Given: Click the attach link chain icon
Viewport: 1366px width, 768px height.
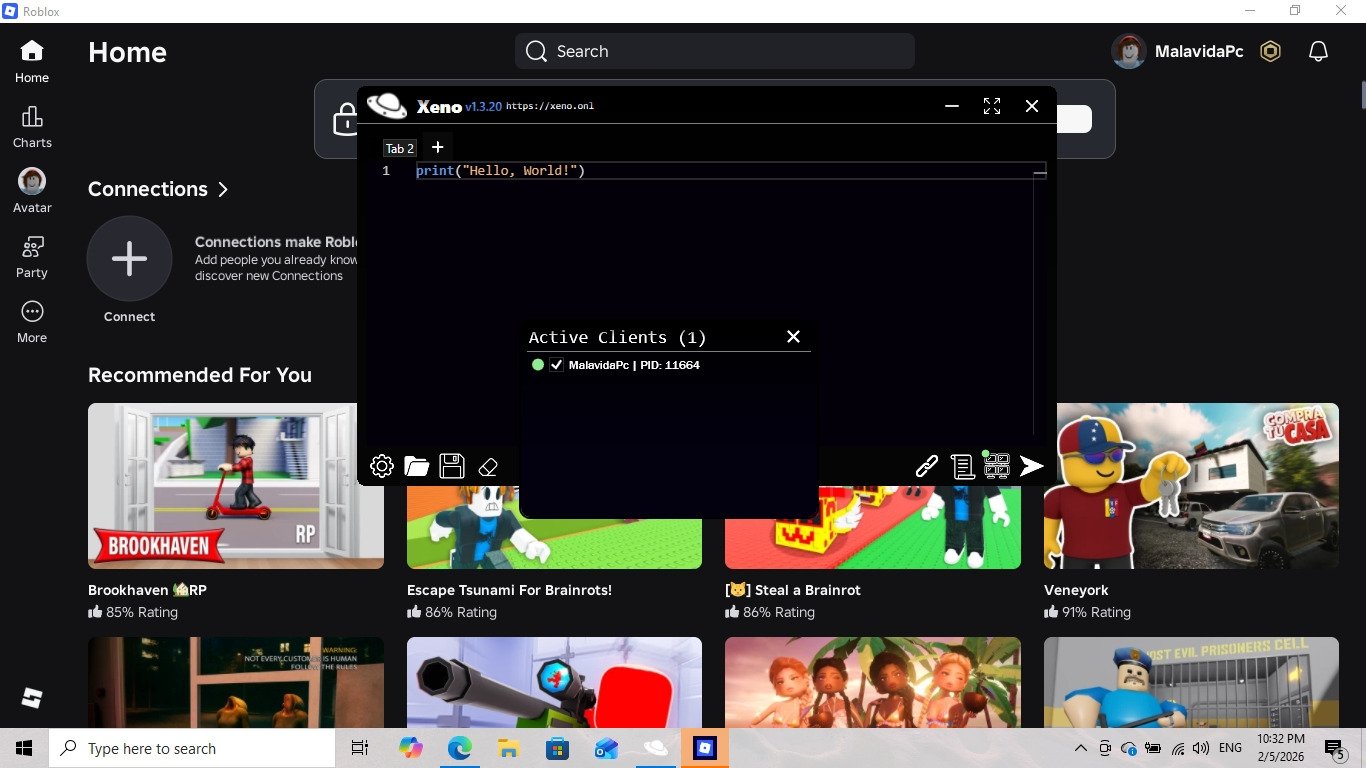Looking at the screenshot, I should pos(927,466).
